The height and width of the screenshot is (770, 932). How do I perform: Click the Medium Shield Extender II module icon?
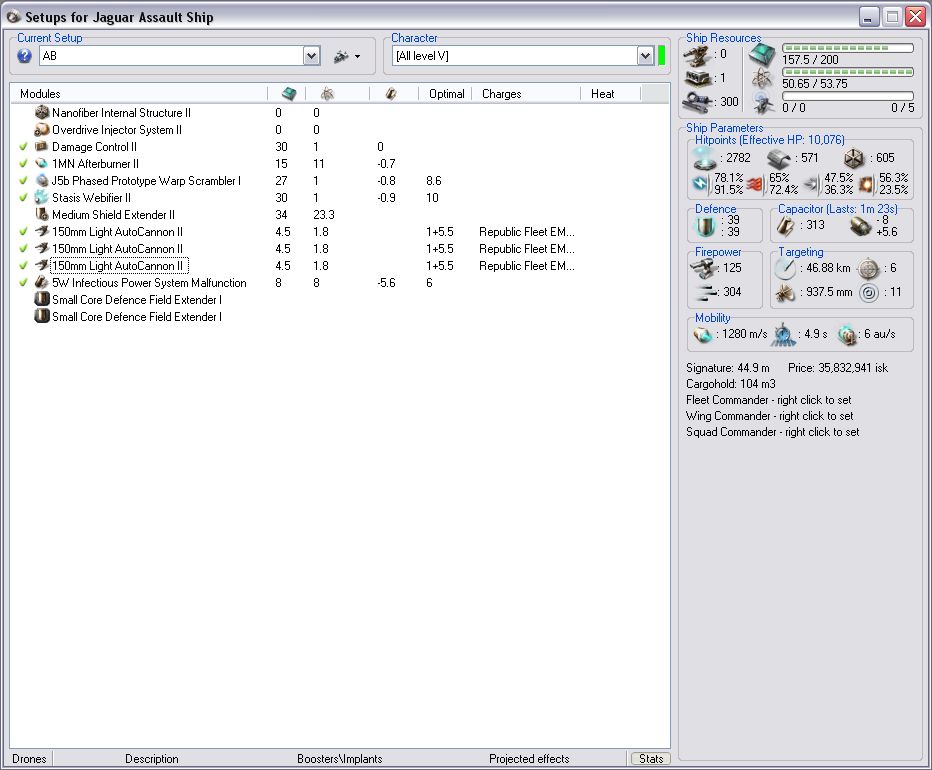[x=42, y=215]
